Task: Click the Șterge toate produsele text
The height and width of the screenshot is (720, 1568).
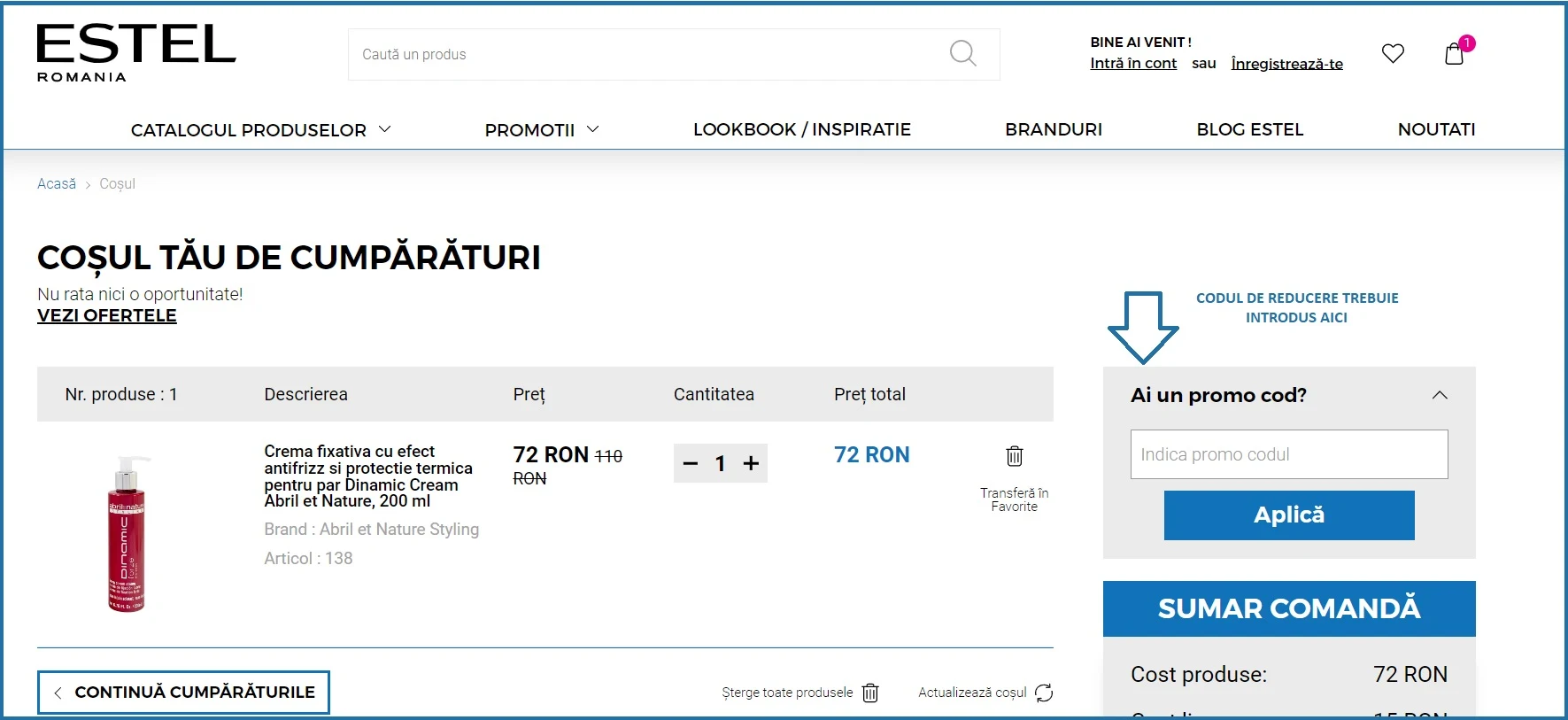Action: click(787, 693)
